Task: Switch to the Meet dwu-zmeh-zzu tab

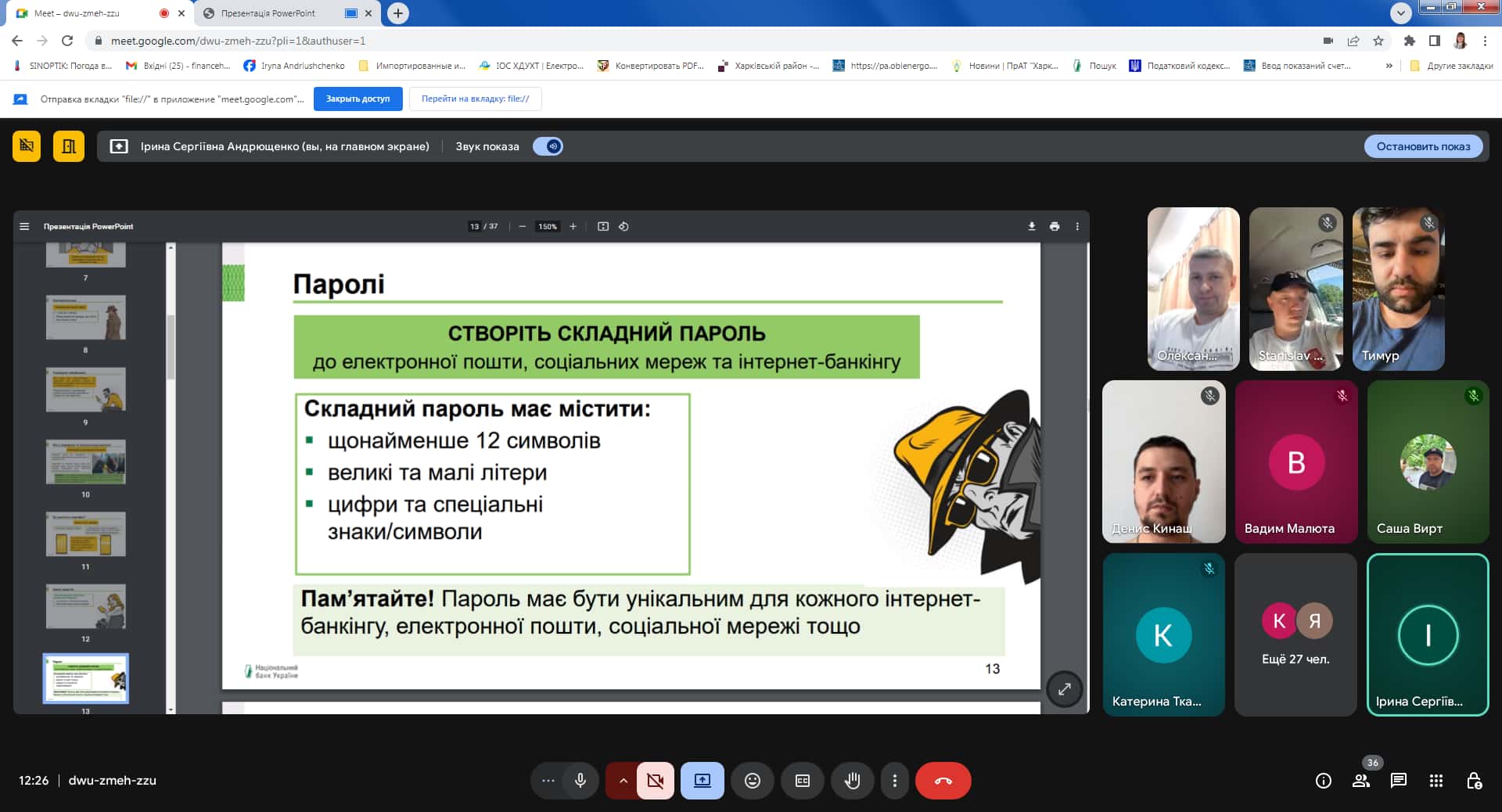Action: pos(77,13)
